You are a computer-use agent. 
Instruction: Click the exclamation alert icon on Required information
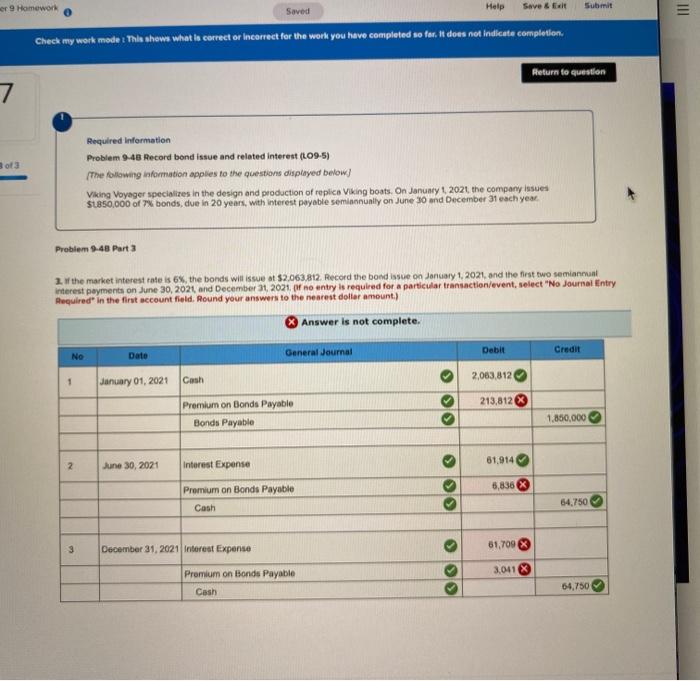click(62, 122)
